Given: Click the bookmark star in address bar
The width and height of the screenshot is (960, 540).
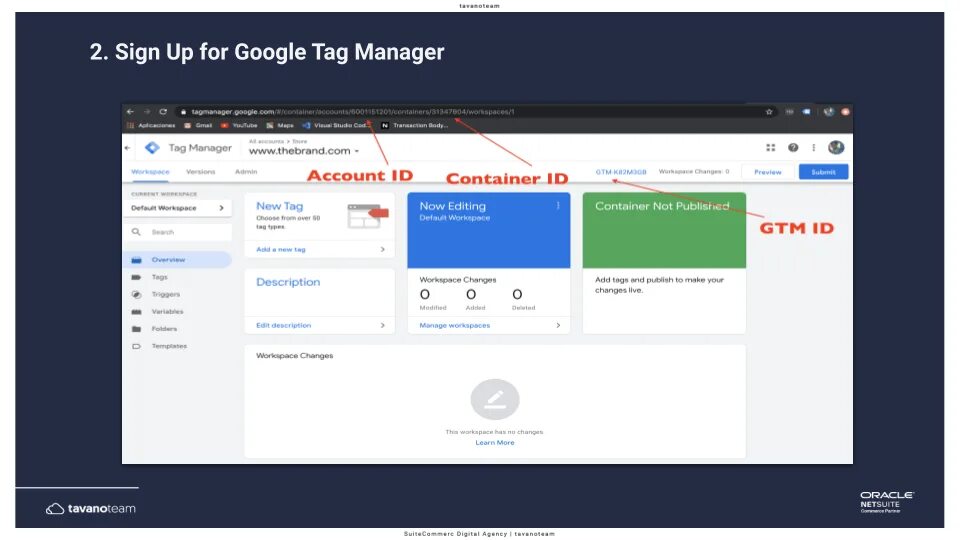Looking at the screenshot, I should pos(769,111).
